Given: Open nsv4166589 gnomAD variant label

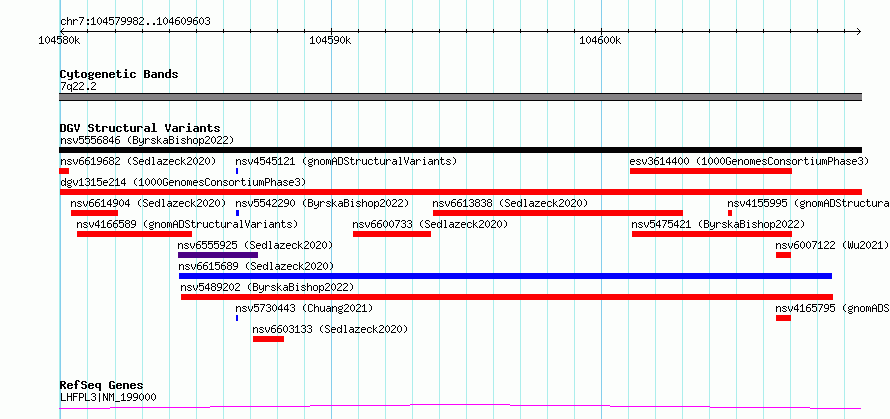Looking at the screenshot, I should point(187,224).
